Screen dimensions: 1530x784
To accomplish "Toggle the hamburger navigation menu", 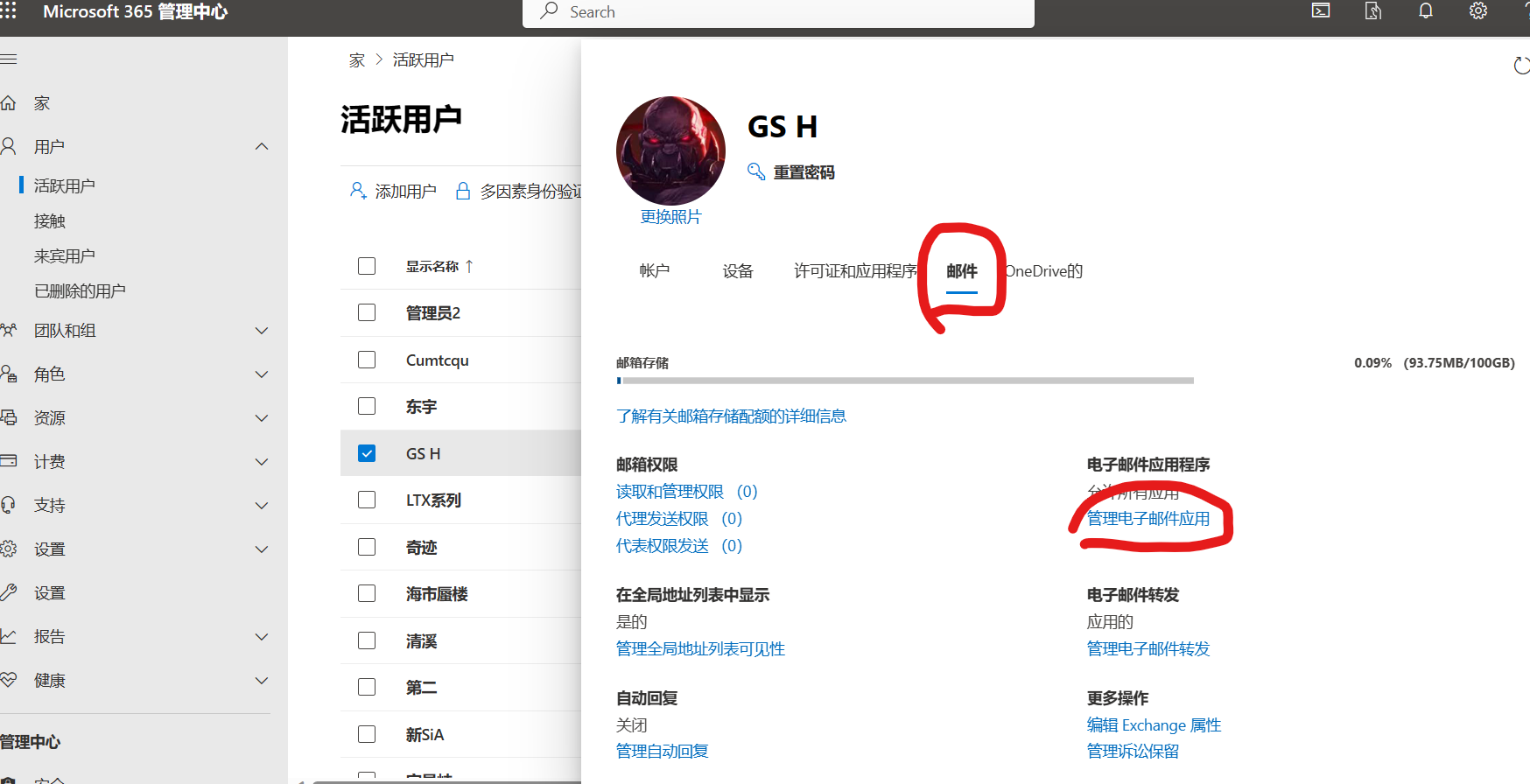I will tap(9, 59).
